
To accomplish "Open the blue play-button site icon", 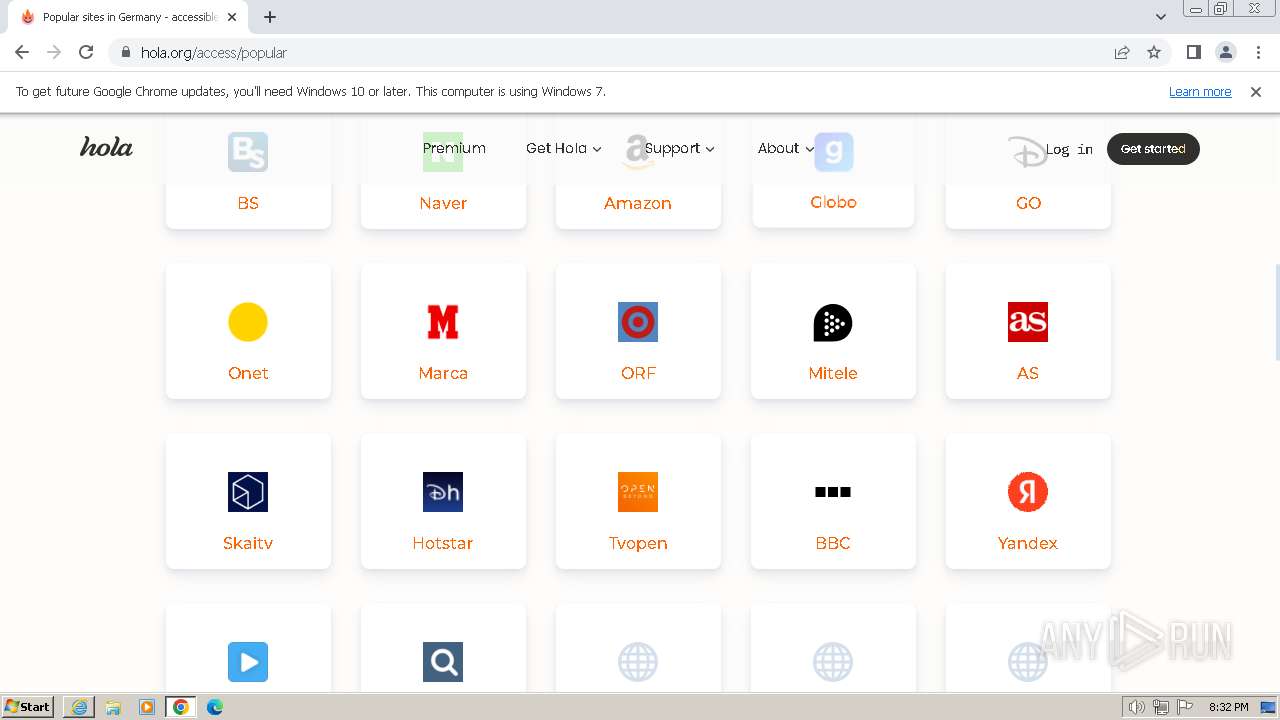I will pyautogui.click(x=248, y=662).
